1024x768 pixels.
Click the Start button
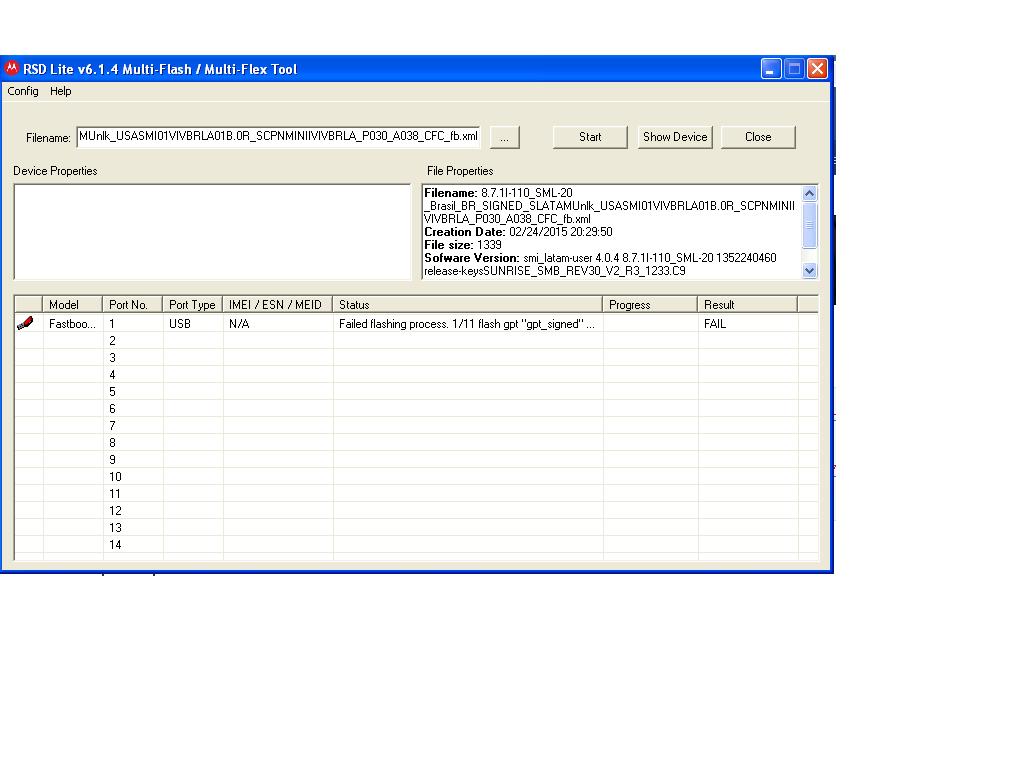pos(590,137)
